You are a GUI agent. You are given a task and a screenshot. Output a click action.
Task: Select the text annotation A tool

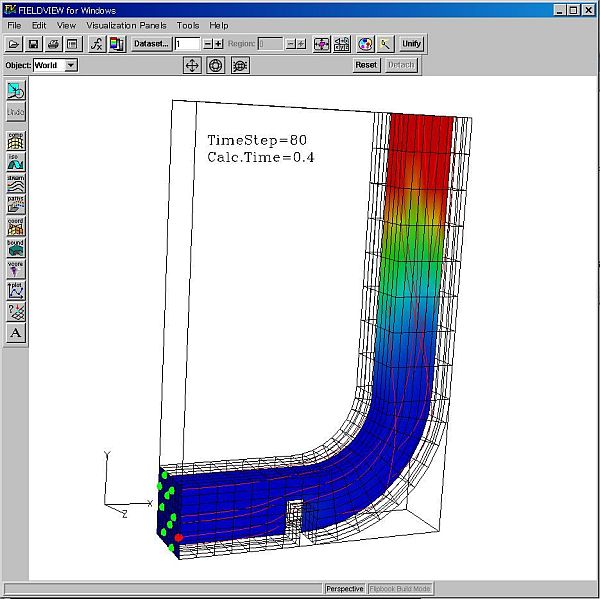coord(16,333)
